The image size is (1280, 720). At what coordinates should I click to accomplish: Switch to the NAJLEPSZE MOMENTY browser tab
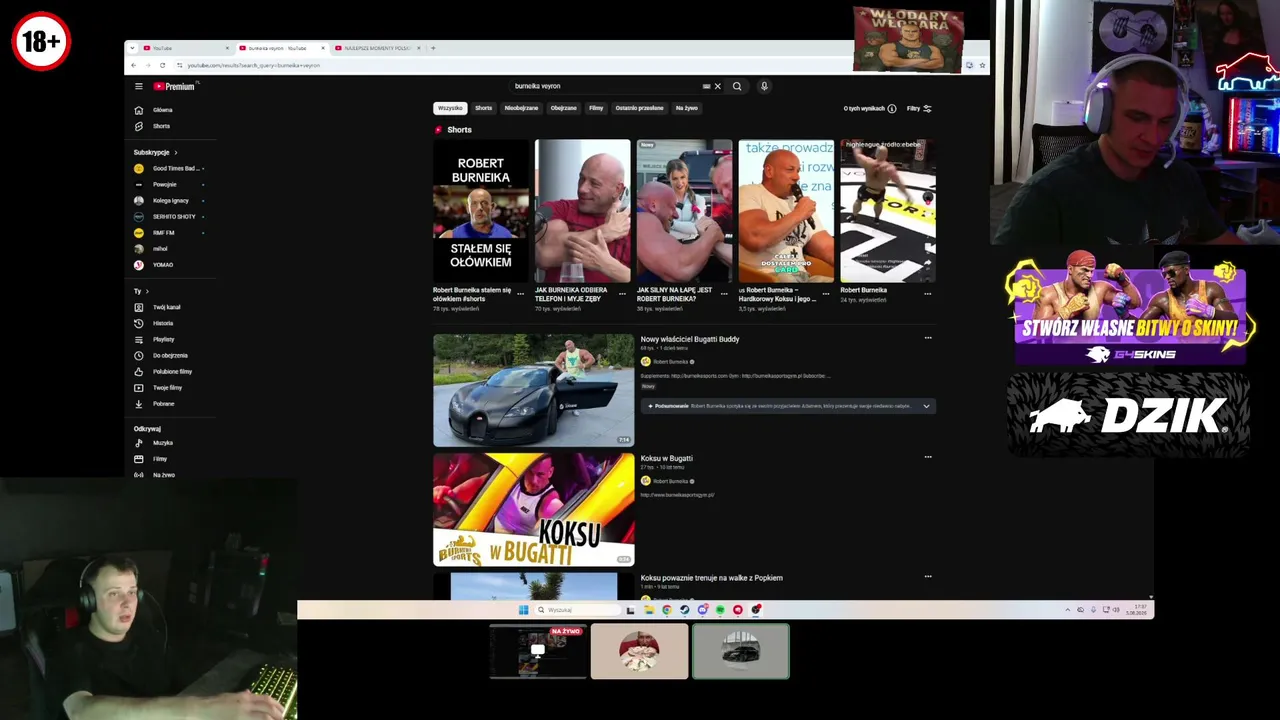(x=377, y=48)
